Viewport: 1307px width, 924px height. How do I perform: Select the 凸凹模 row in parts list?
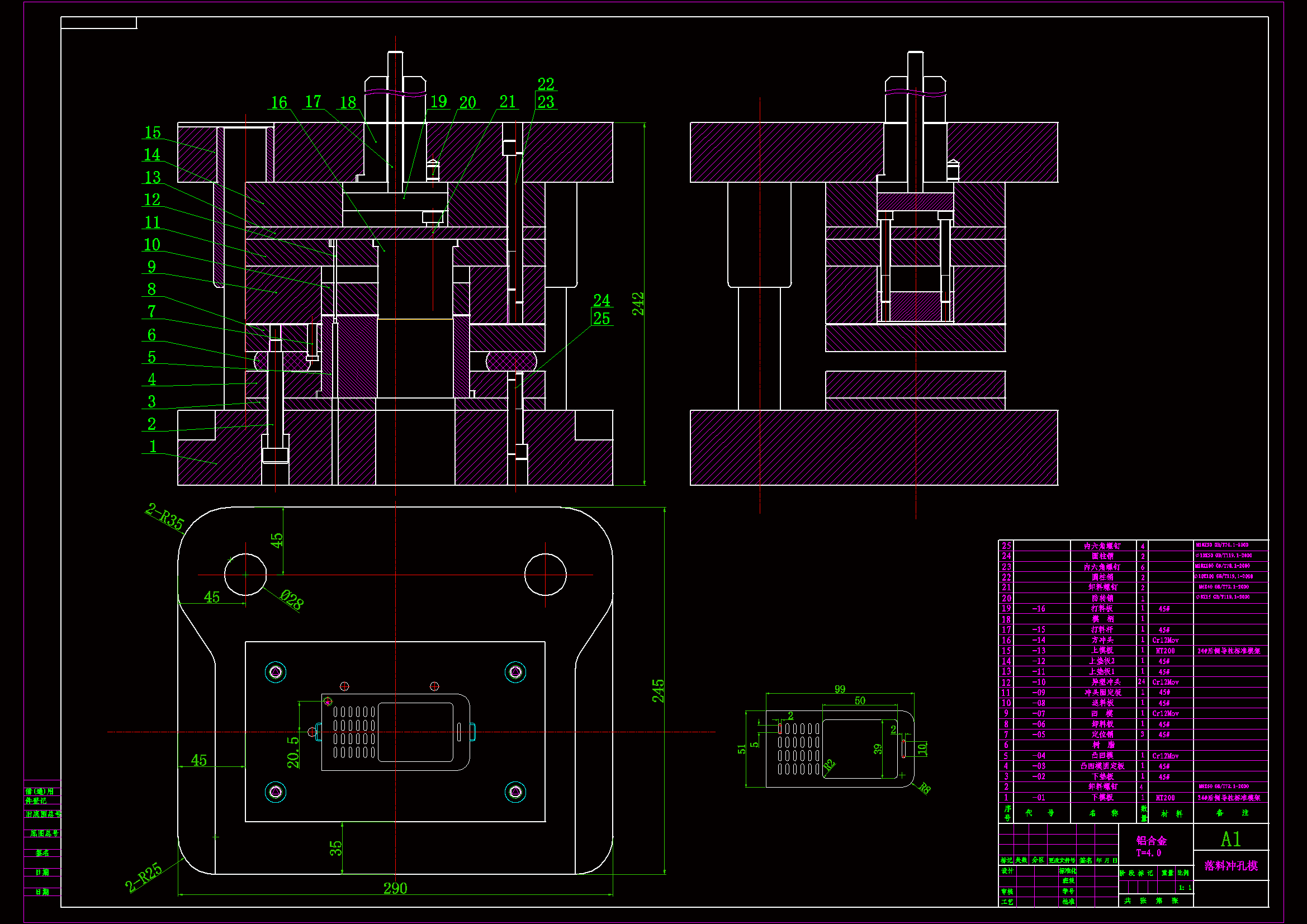coord(1102,756)
